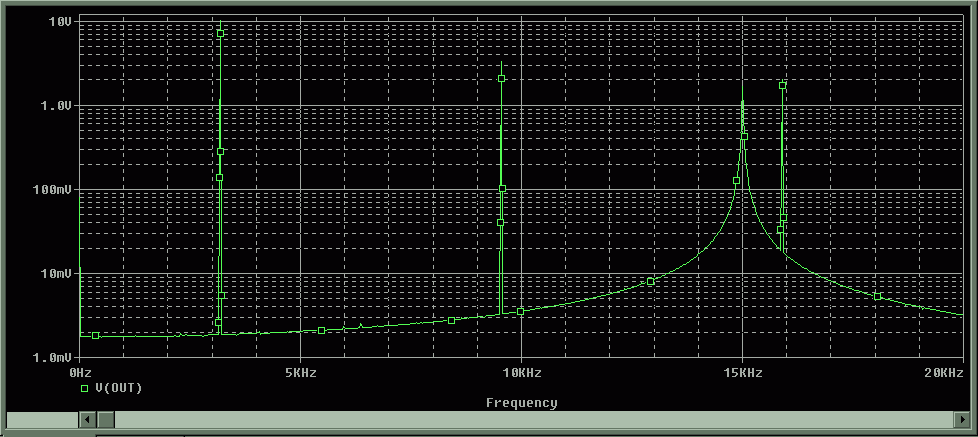Click the Frequency axis title
The width and height of the screenshot is (978, 437).
521,403
